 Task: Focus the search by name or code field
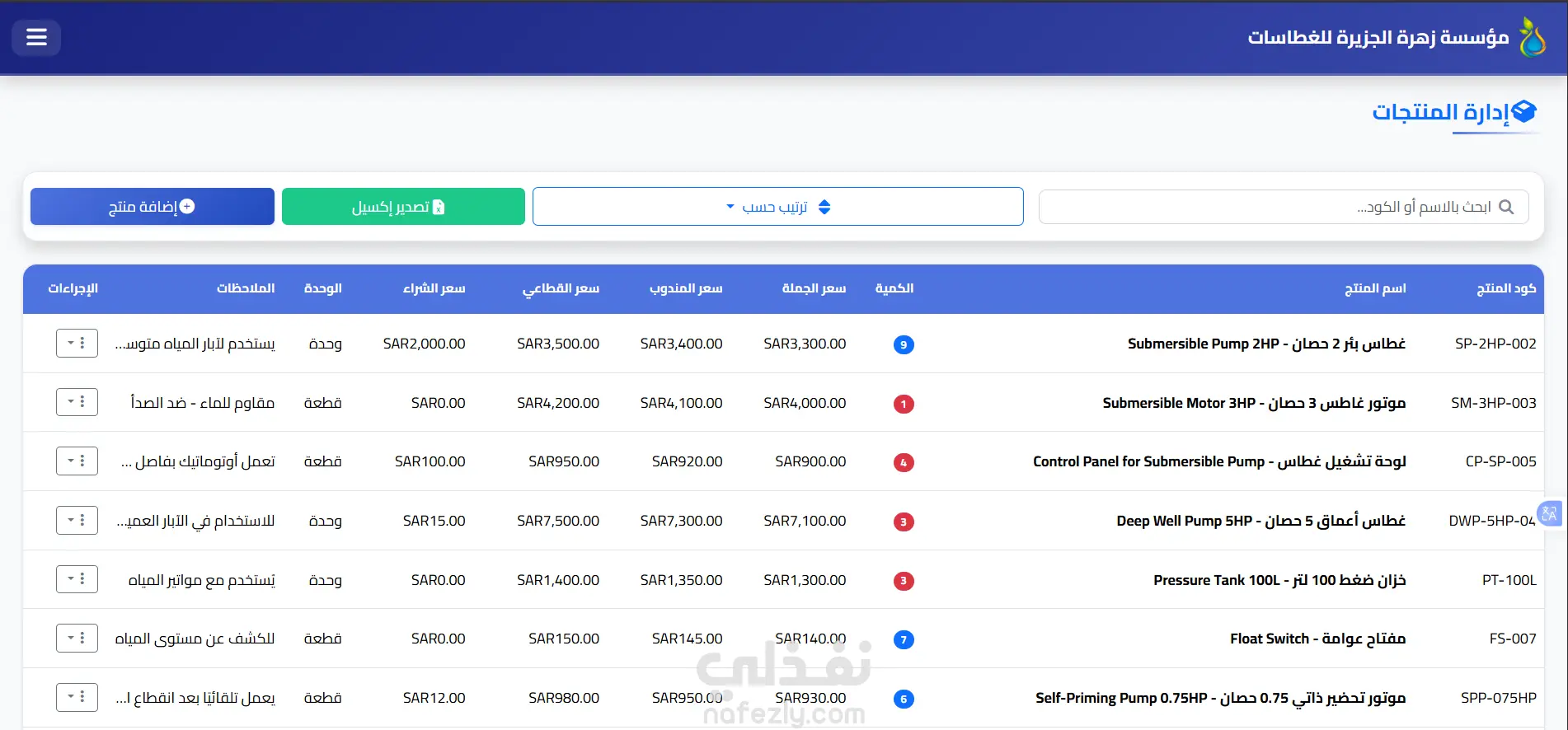(x=1284, y=207)
